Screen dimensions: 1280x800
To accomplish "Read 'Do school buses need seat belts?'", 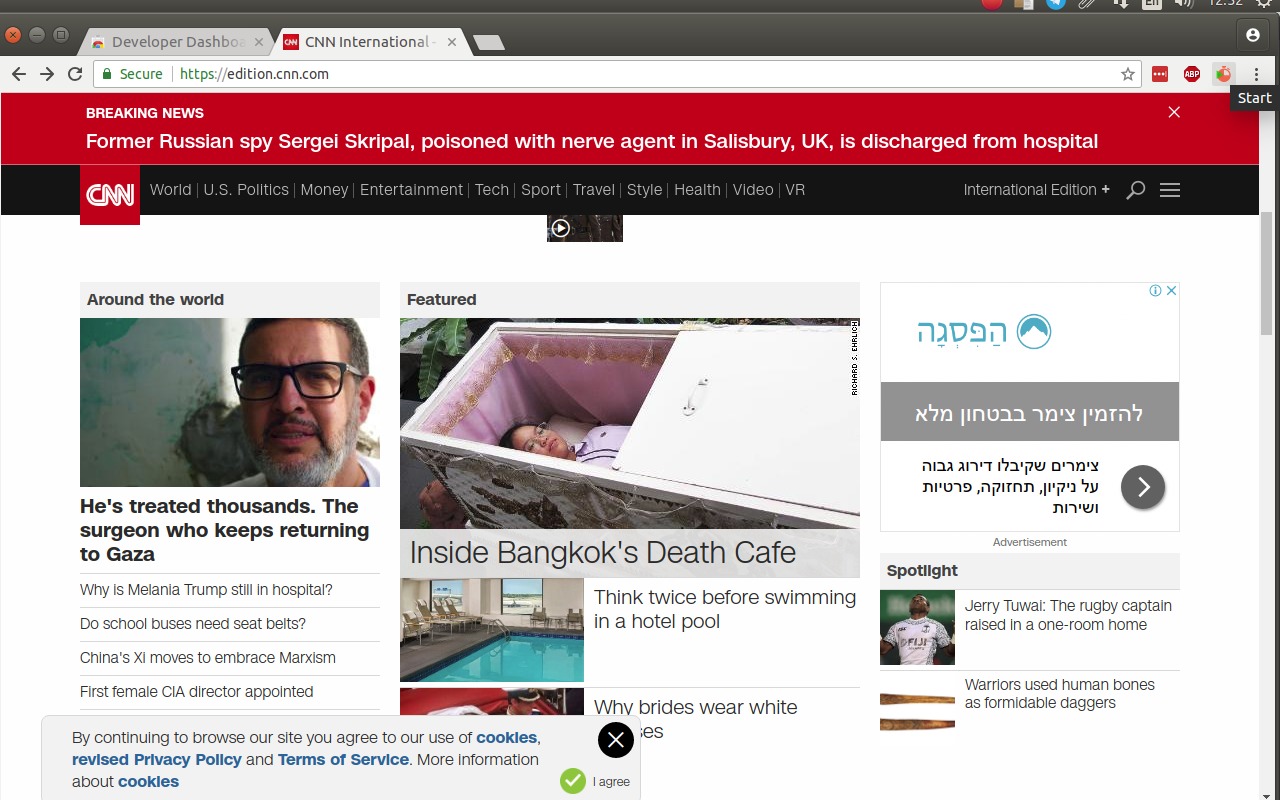I will (x=193, y=624).
